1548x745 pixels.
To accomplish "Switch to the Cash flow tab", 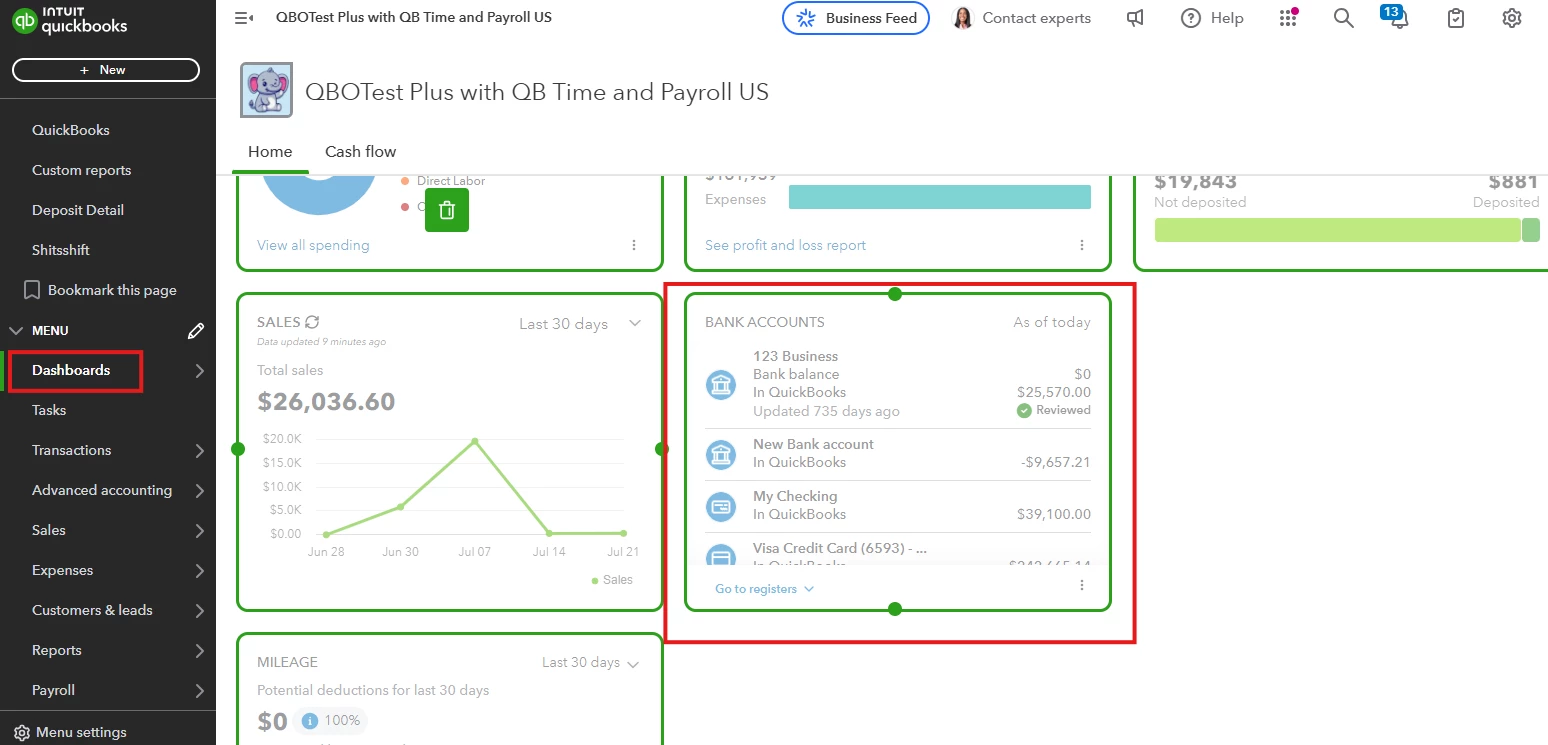I will pyautogui.click(x=360, y=152).
